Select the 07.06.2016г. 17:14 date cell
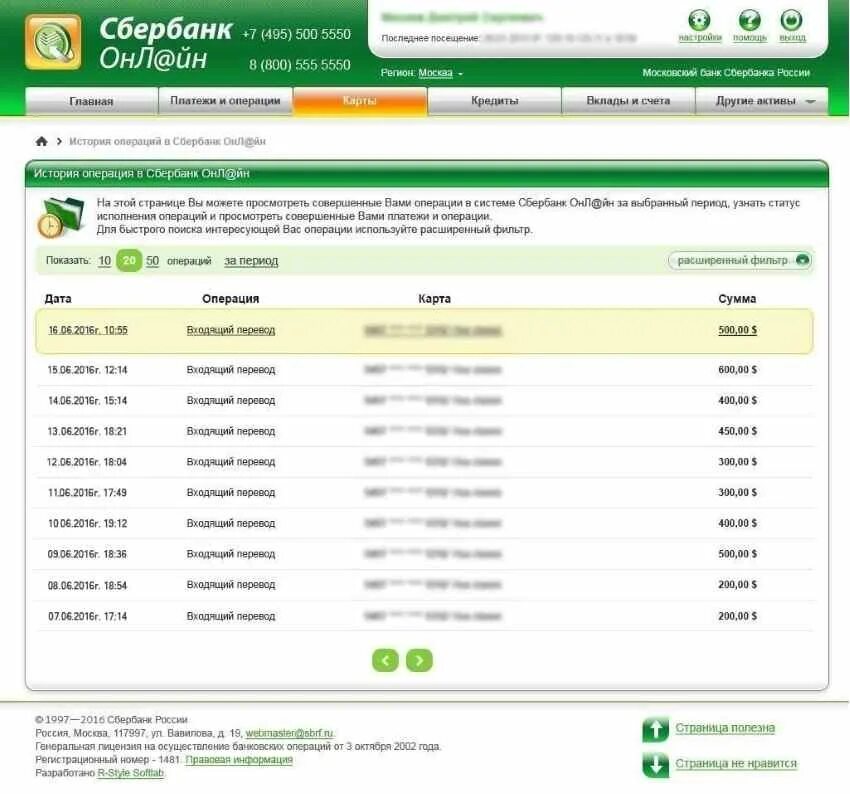Viewport: 850px width, 794px height. click(87, 616)
